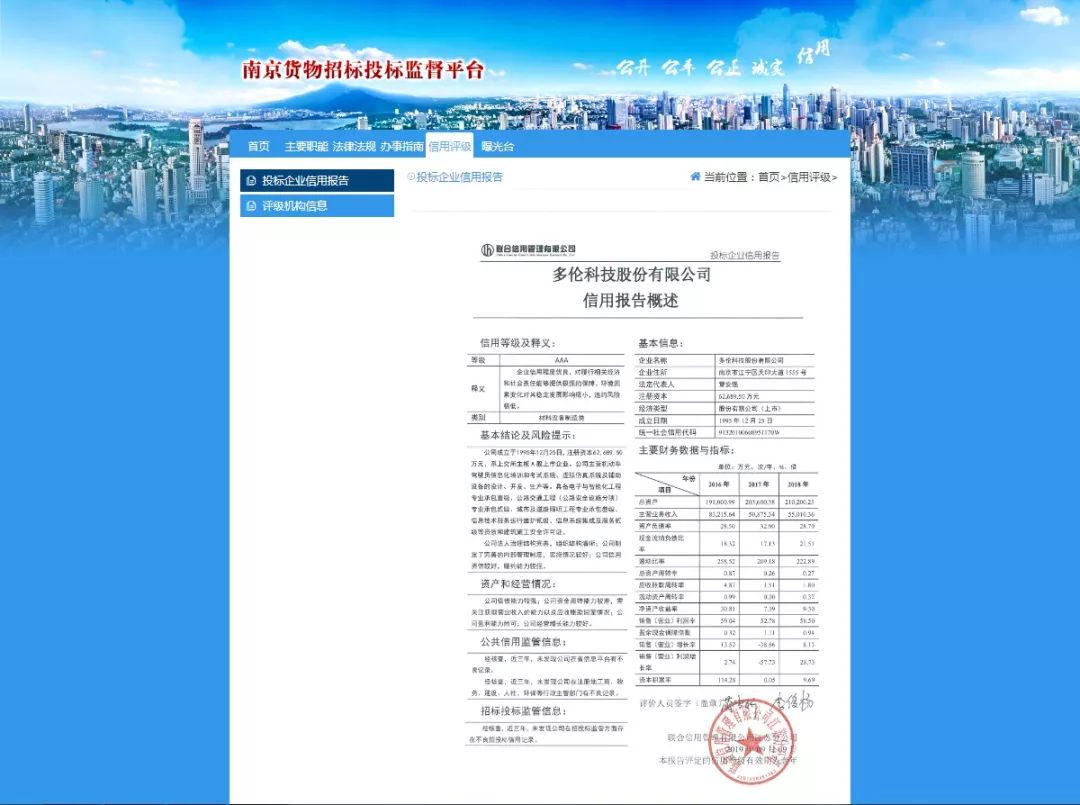Click the 资产和经营情况 section heading
This screenshot has height=805, width=1080.
click(x=518, y=584)
